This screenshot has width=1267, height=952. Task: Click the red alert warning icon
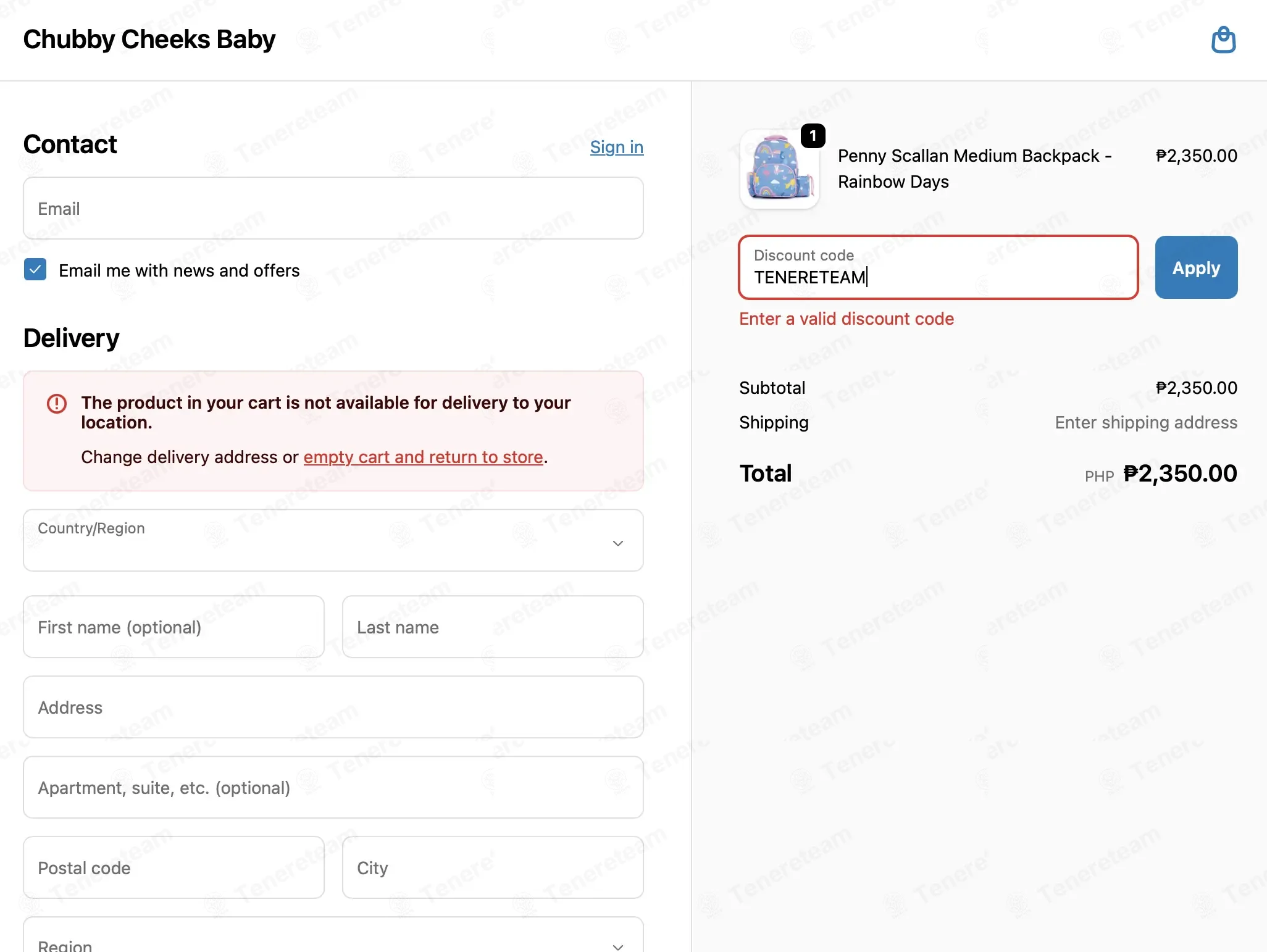pyautogui.click(x=57, y=403)
